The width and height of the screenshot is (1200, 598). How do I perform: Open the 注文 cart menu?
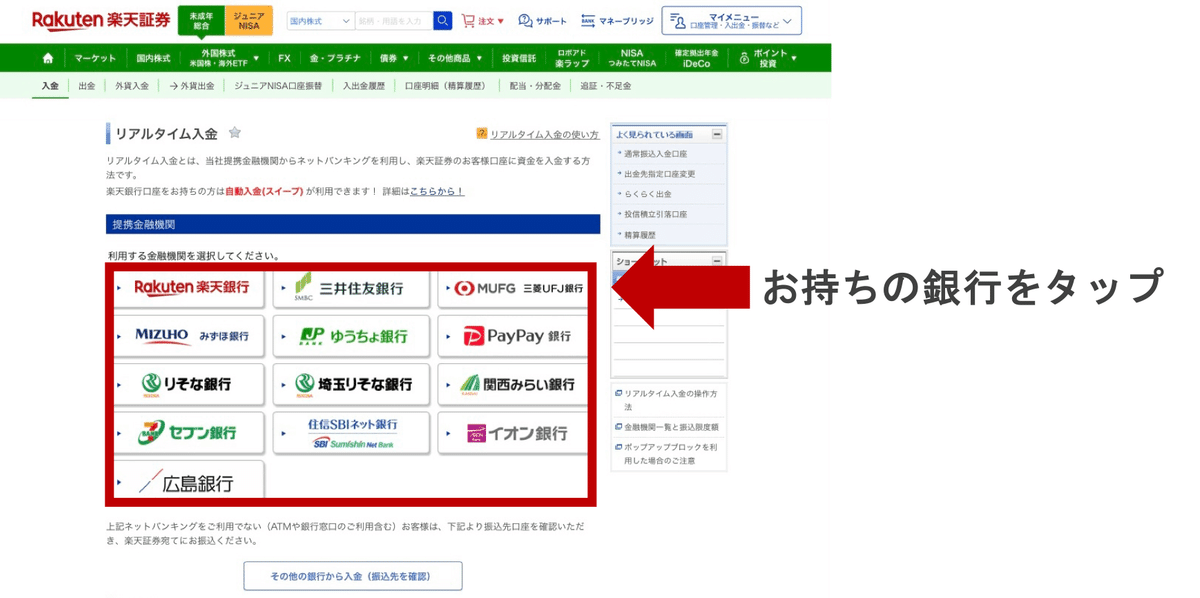(483, 20)
